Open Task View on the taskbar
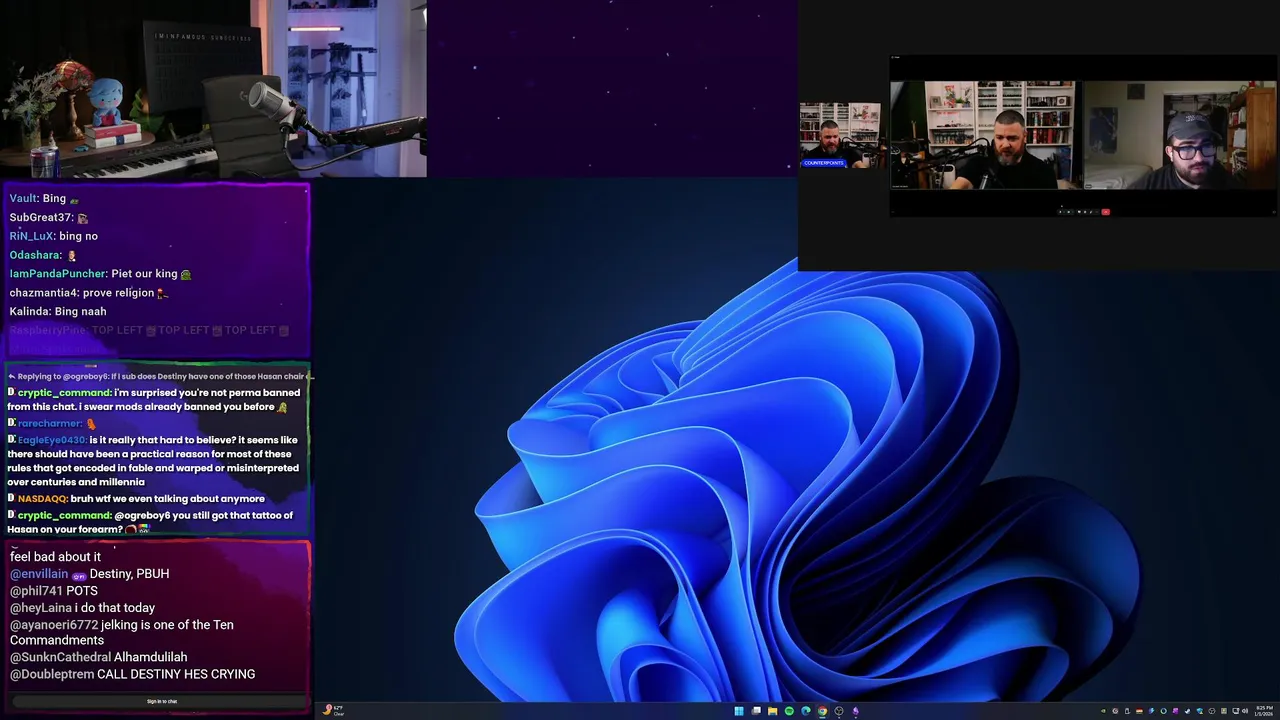Viewport: 1280px width, 720px height. [x=756, y=711]
